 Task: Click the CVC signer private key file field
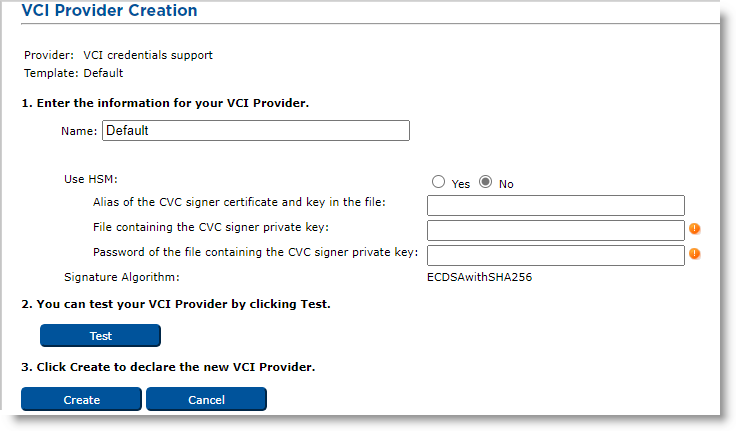(x=555, y=230)
